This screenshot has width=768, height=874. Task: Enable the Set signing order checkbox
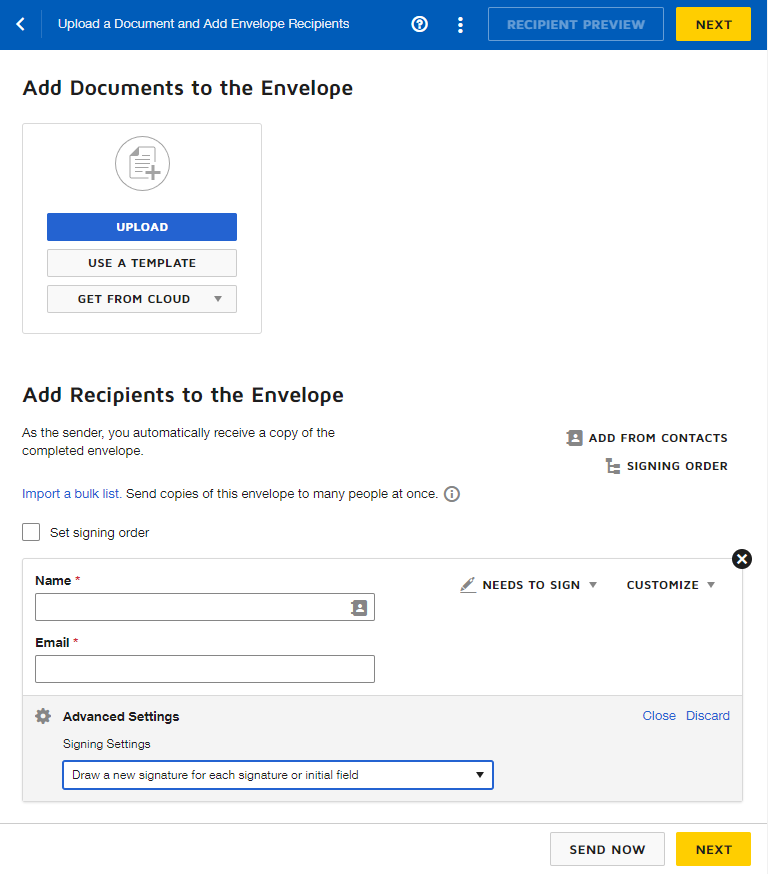pyautogui.click(x=30, y=532)
